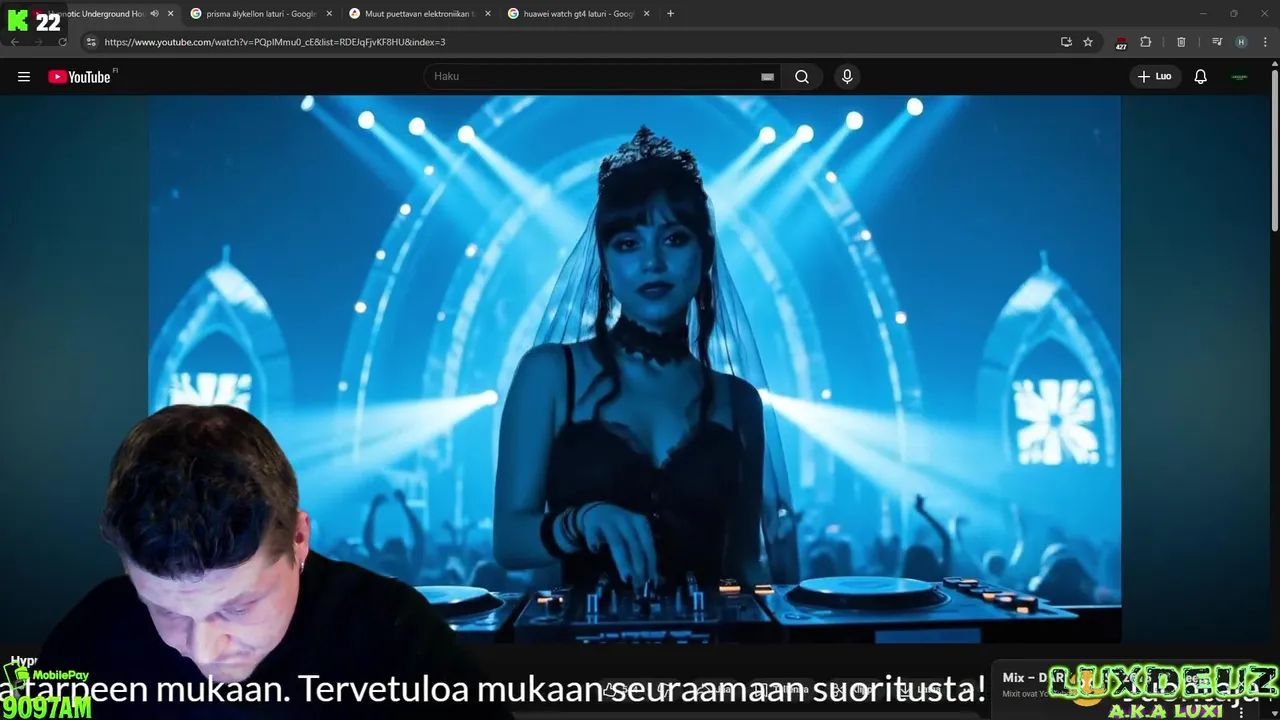The width and height of the screenshot is (1280, 720).
Task: Close the Underground House YouTube tab
Action: 171,14
